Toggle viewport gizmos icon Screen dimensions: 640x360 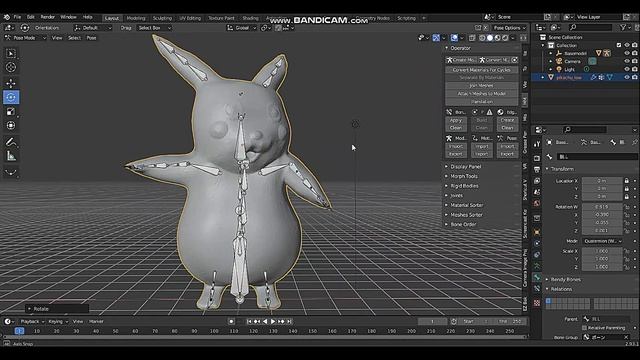tap(436, 38)
